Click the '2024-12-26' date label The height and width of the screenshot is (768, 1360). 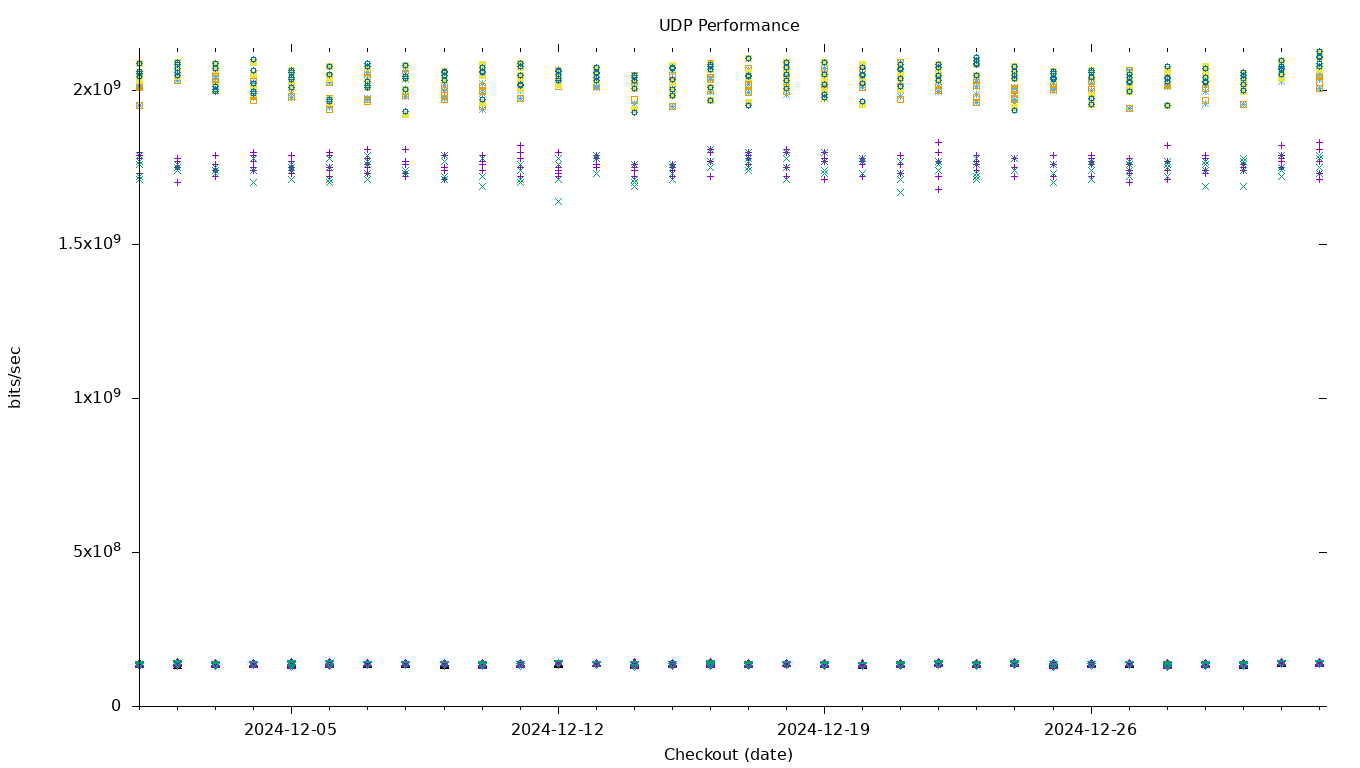tap(1091, 730)
